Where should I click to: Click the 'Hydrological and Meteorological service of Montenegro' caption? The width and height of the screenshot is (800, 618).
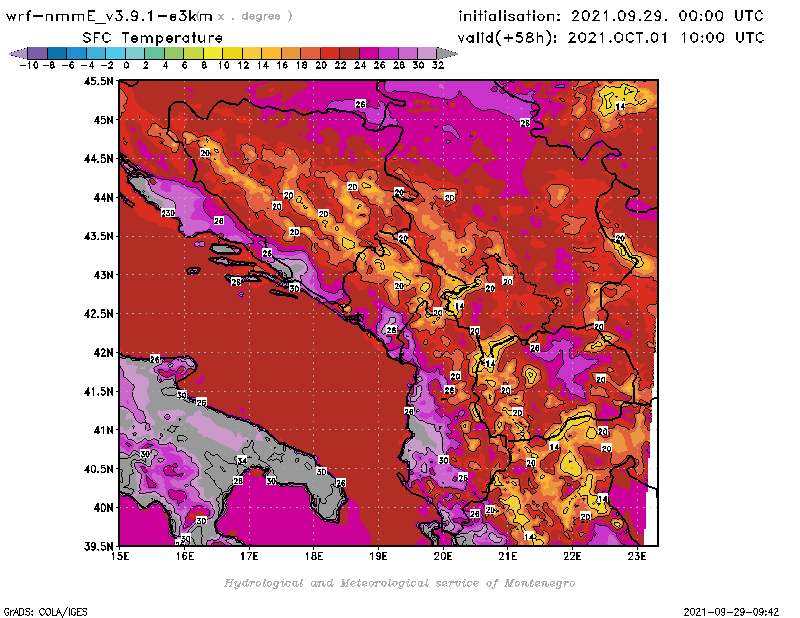399,583
